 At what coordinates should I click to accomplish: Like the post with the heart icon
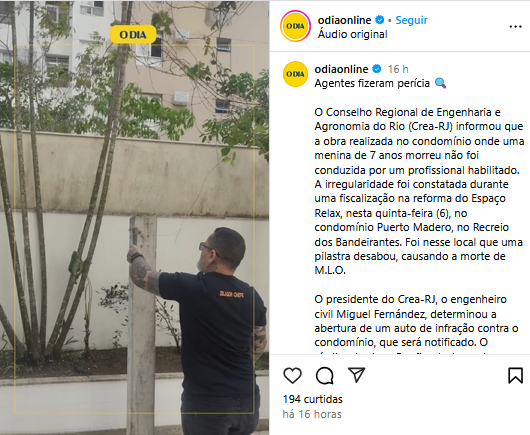(x=292, y=376)
